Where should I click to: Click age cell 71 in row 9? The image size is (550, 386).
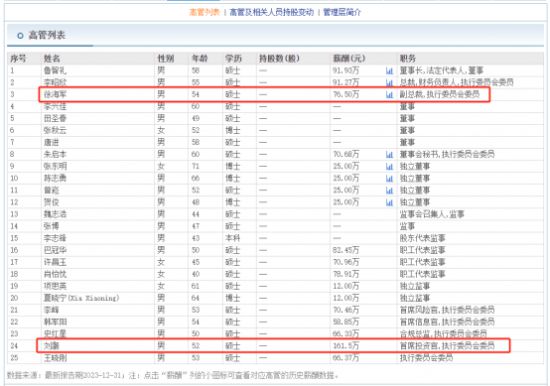196,166
